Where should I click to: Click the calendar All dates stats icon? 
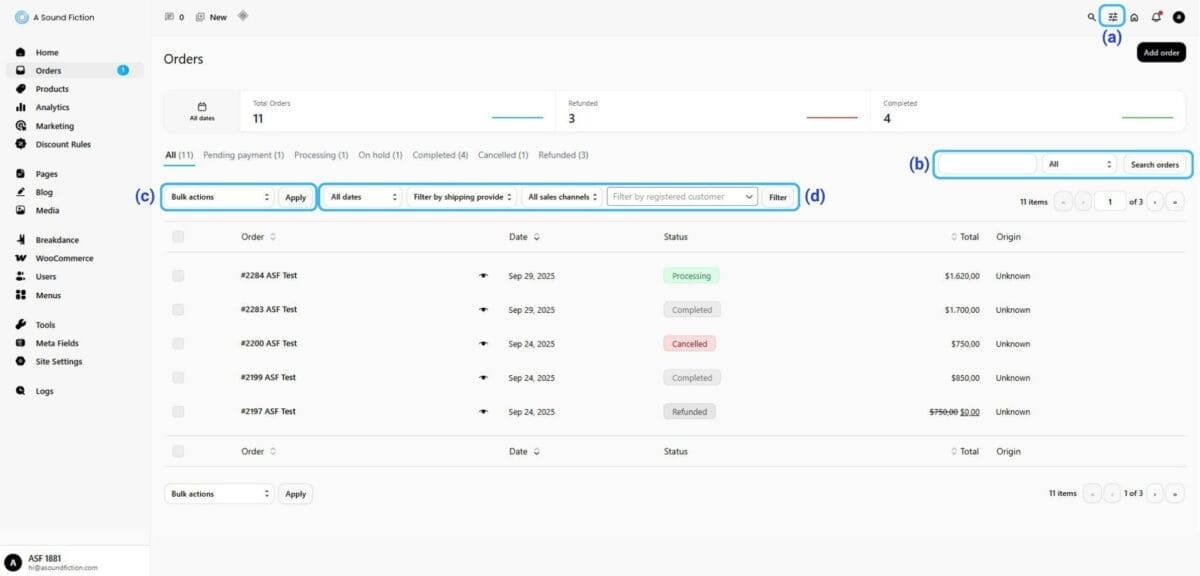pyautogui.click(x=202, y=106)
